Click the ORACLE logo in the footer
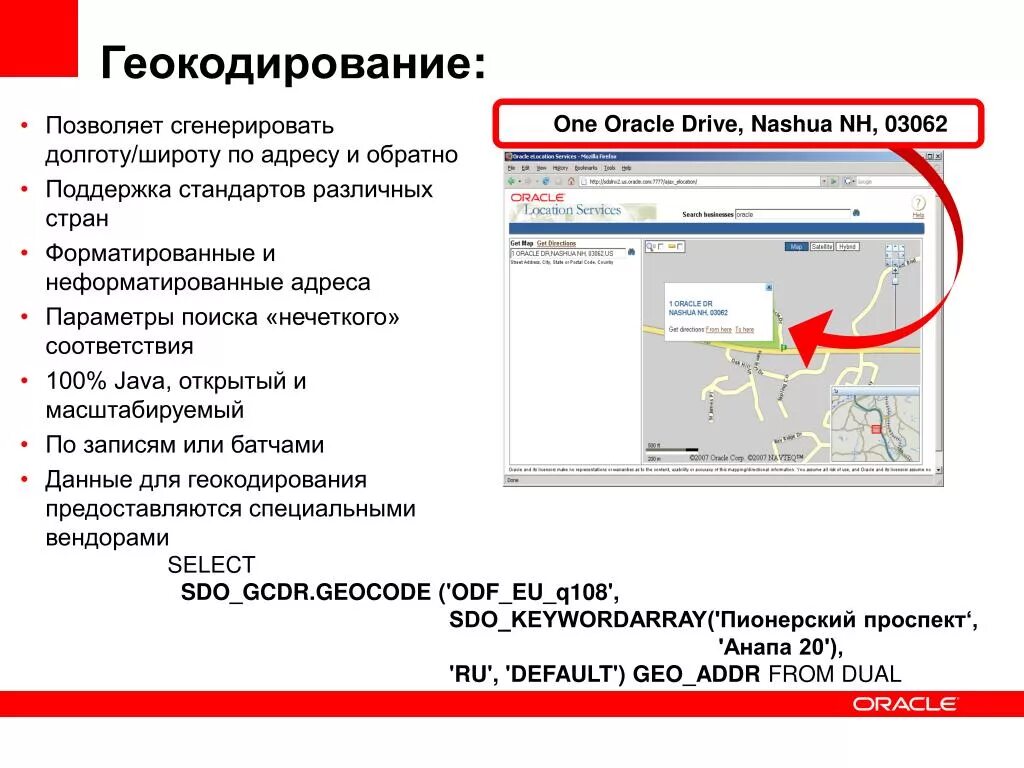This screenshot has width=1024, height=768. [x=905, y=703]
